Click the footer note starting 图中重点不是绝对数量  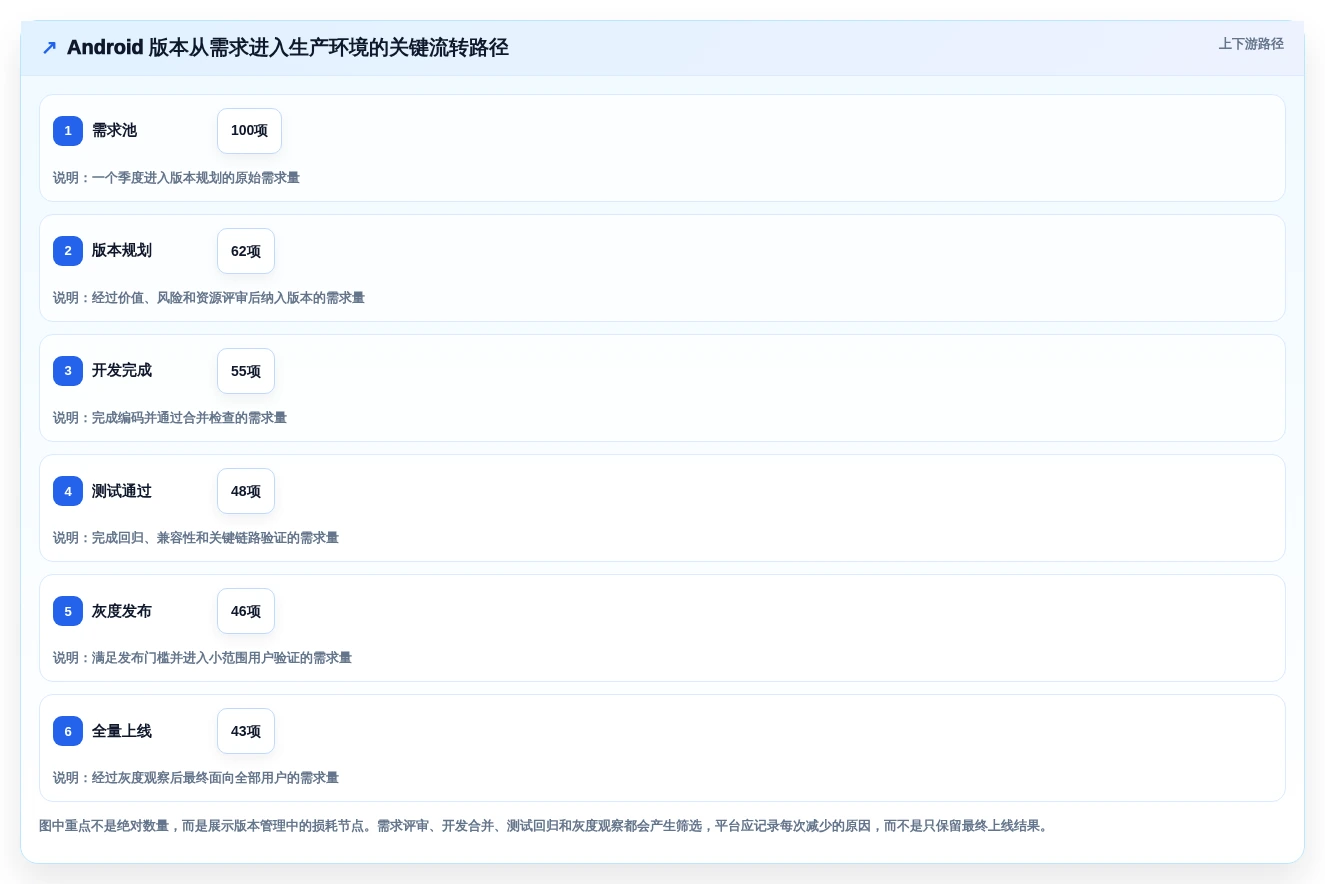point(543,826)
